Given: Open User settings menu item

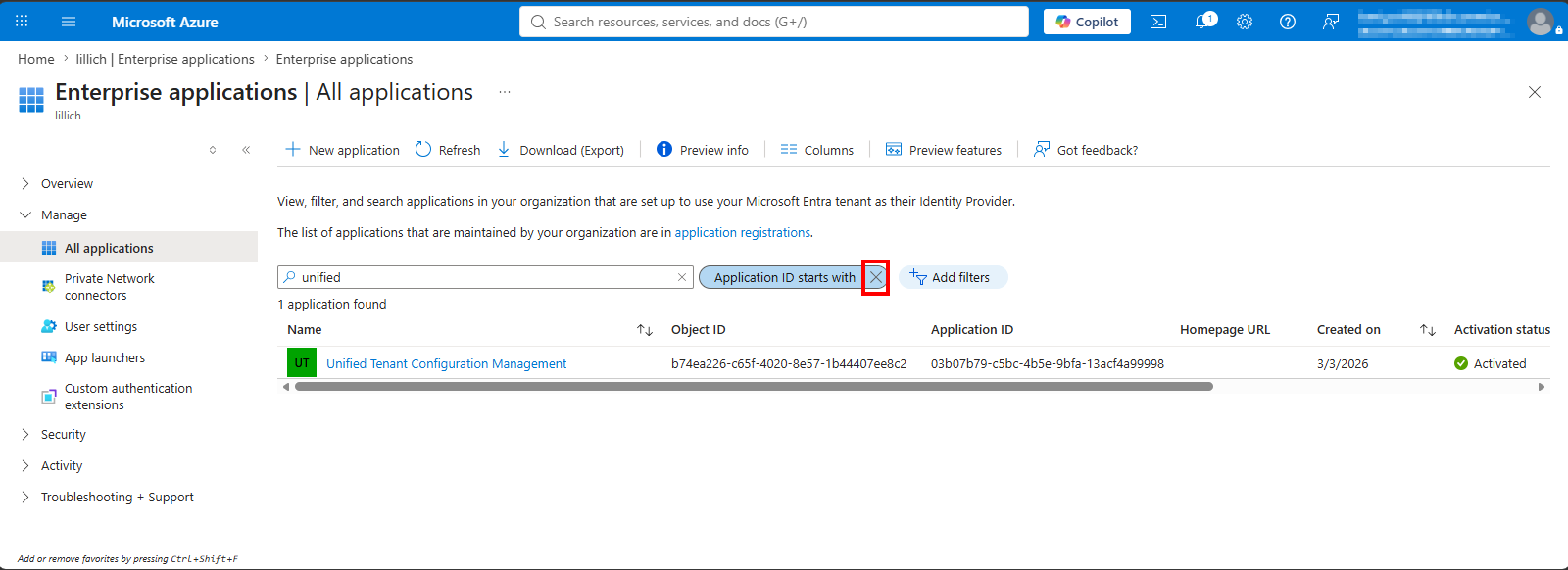Looking at the screenshot, I should pyautogui.click(x=101, y=326).
